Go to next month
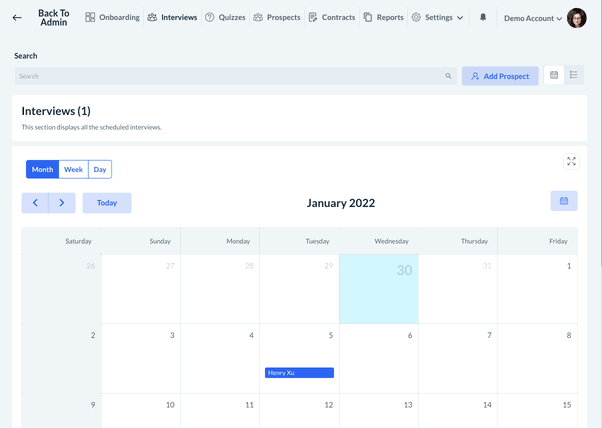Viewport: 602px width, 428px height. tap(62, 203)
